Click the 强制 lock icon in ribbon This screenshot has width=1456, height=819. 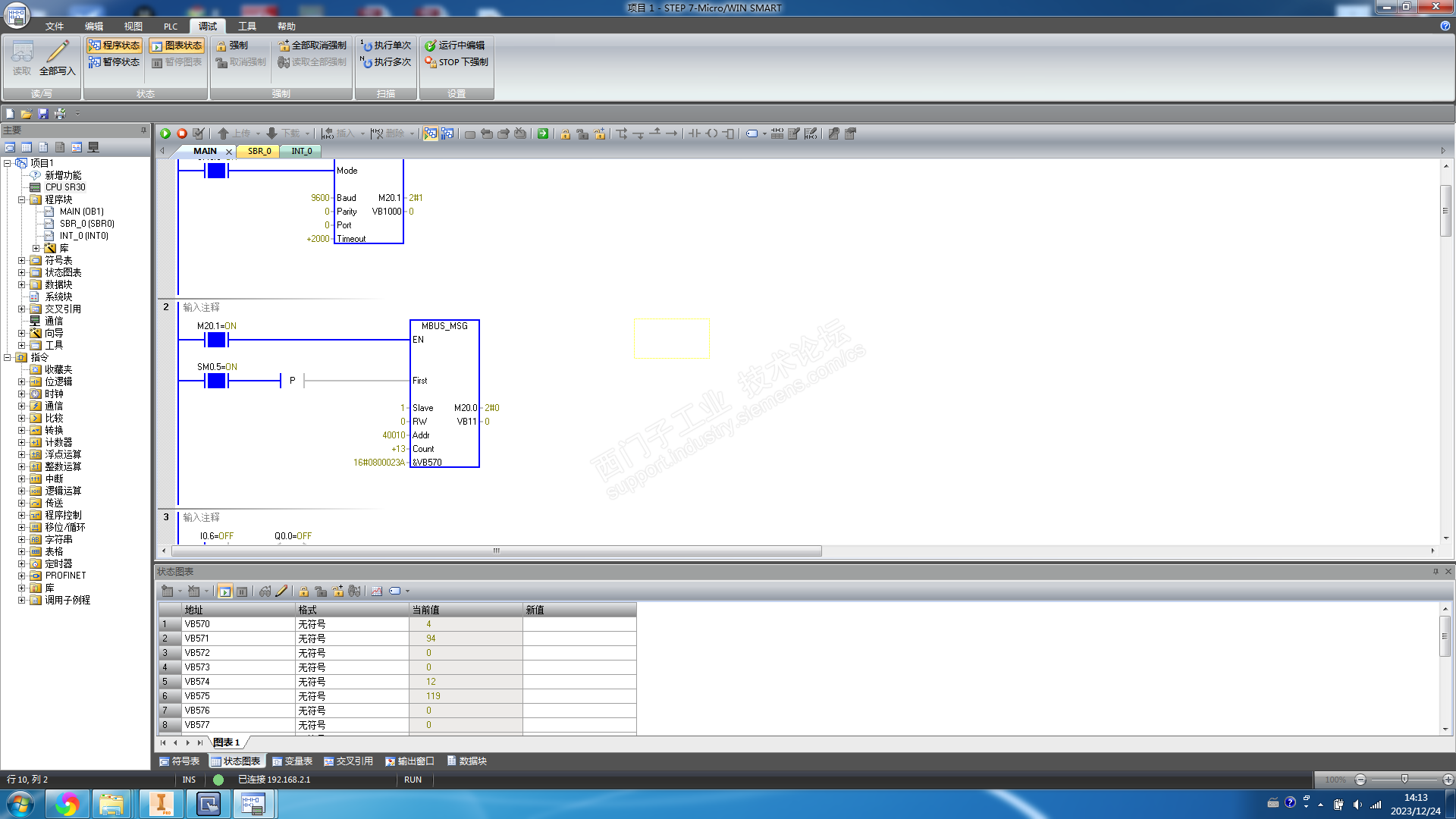(221, 45)
